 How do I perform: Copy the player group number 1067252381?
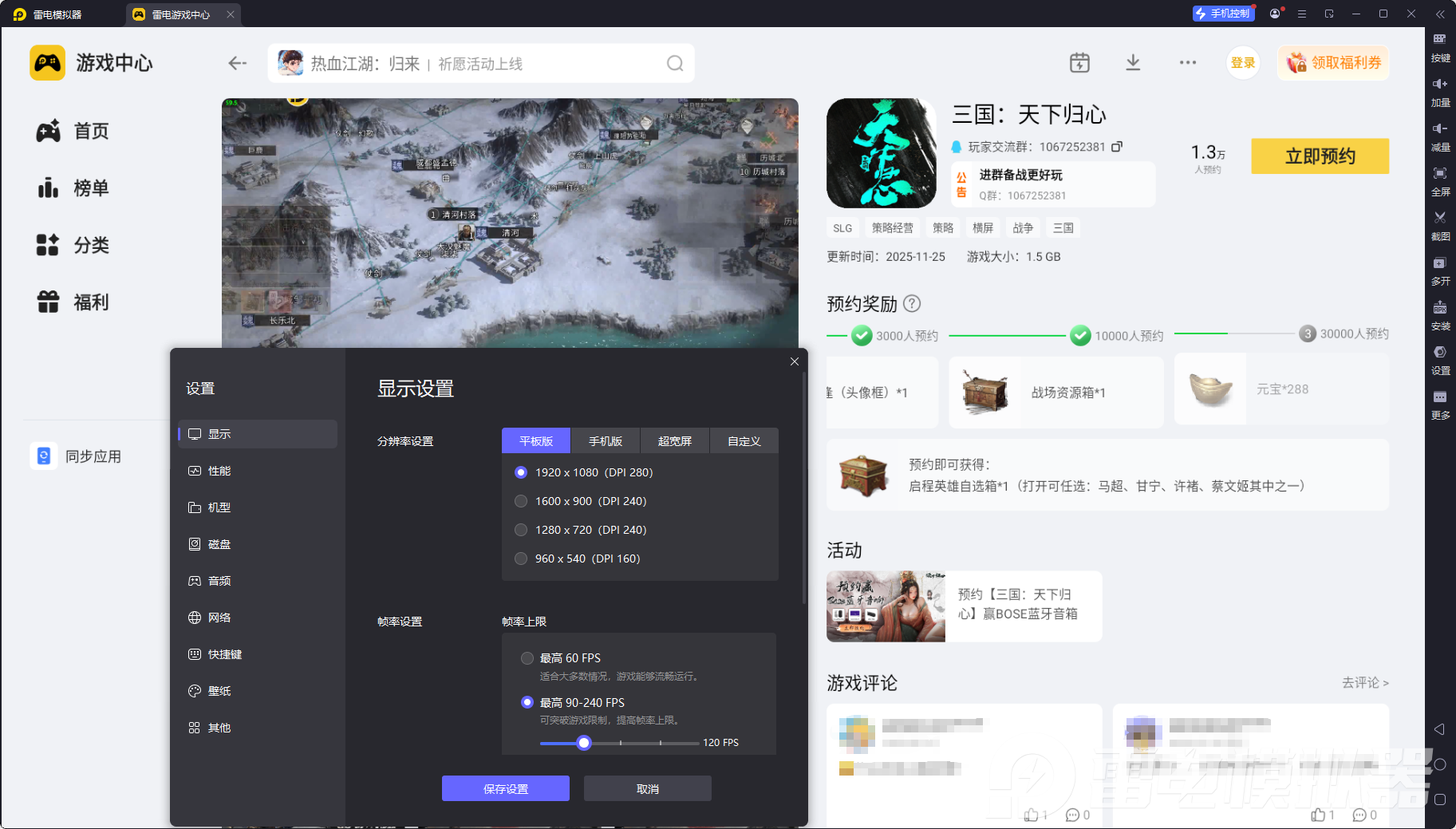point(1117,147)
